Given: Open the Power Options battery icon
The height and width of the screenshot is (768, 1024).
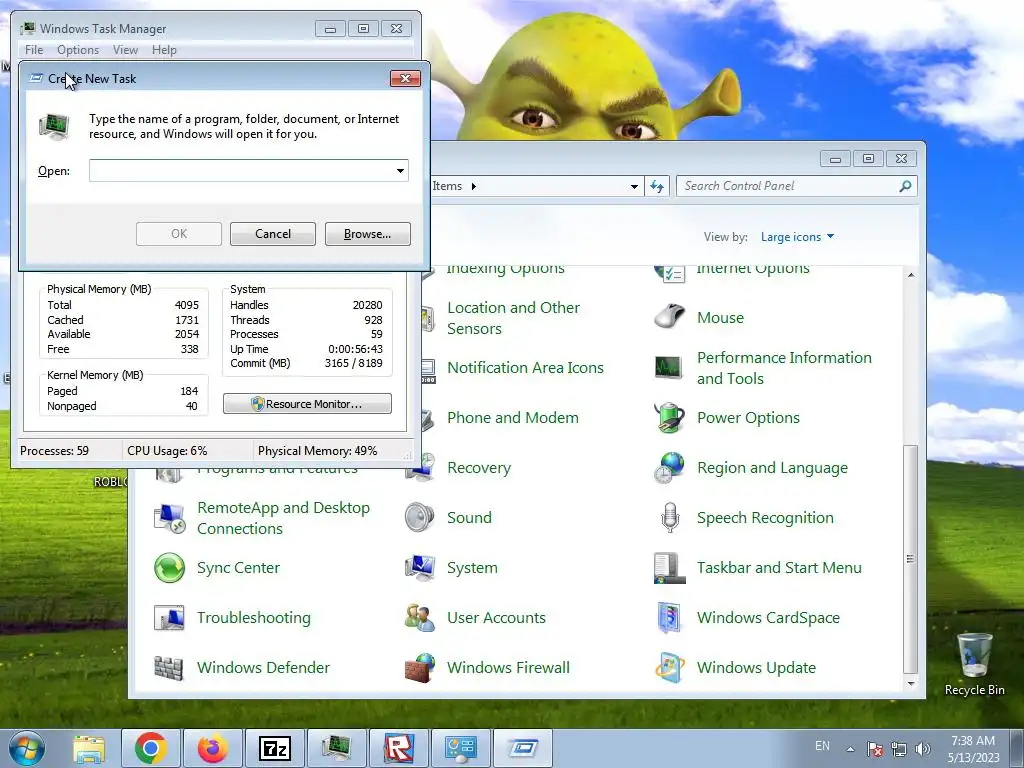Looking at the screenshot, I should click(x=669, y=418).
